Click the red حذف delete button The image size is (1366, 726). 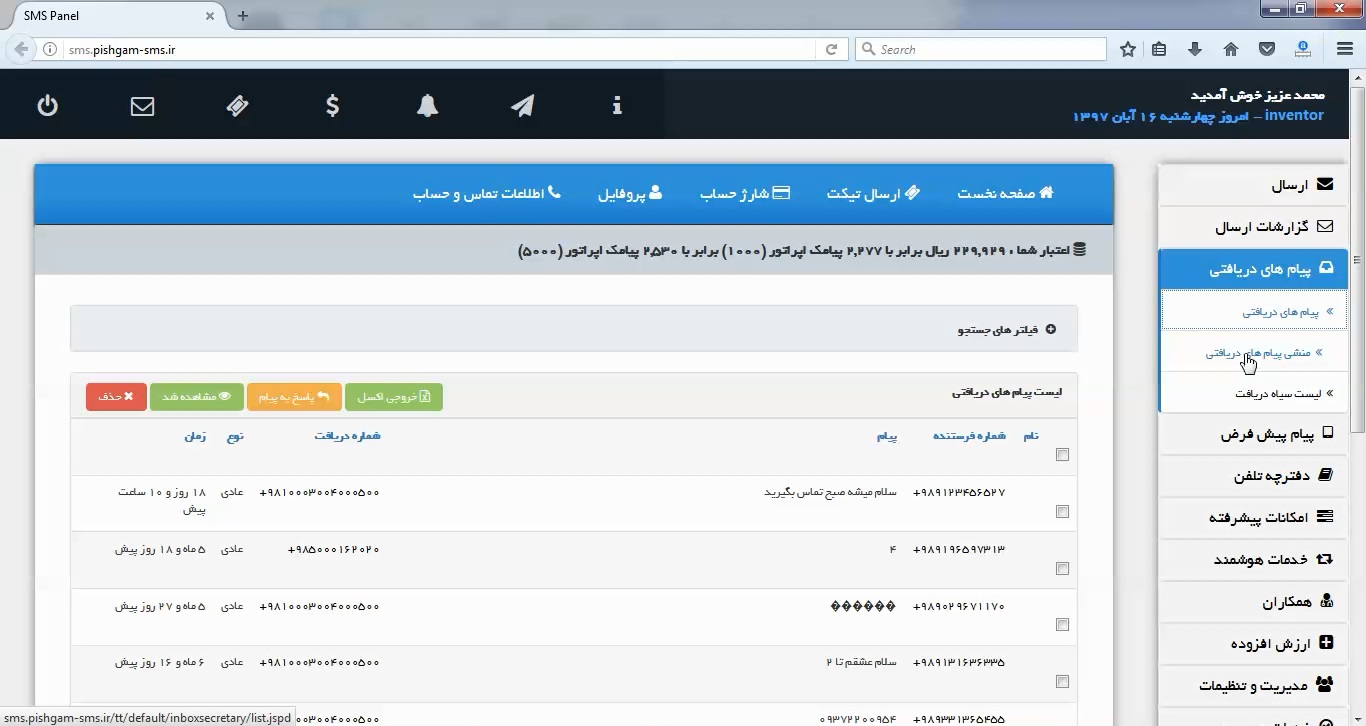[116, 397]
